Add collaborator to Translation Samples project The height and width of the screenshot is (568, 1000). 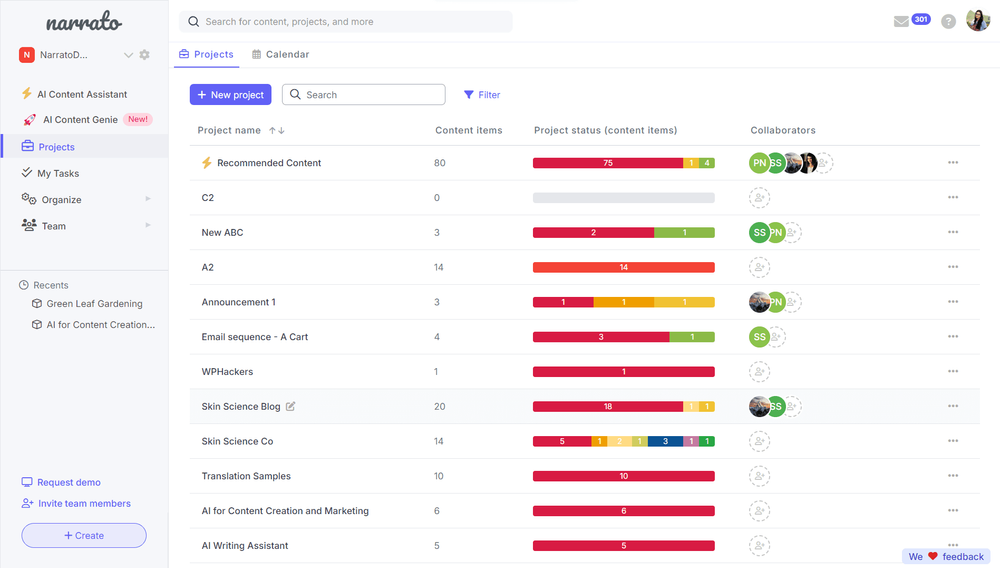pyautogui.click(x=759, y=476)
